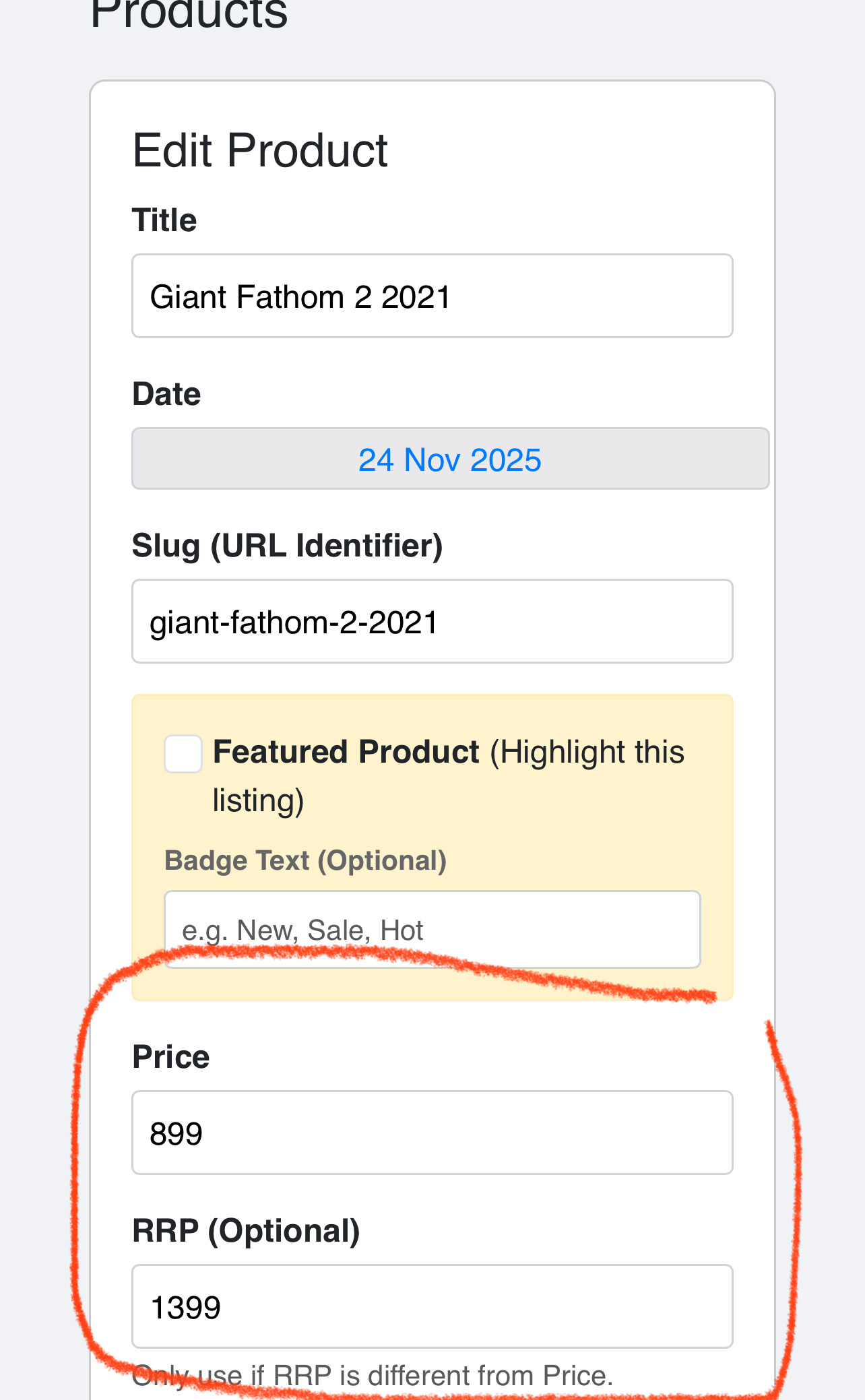This screenshot has height=1400, width=865.
Task: Open the date picker showing 24 Nov 2025
Action: pyautogui.click(x=450, y=459)
